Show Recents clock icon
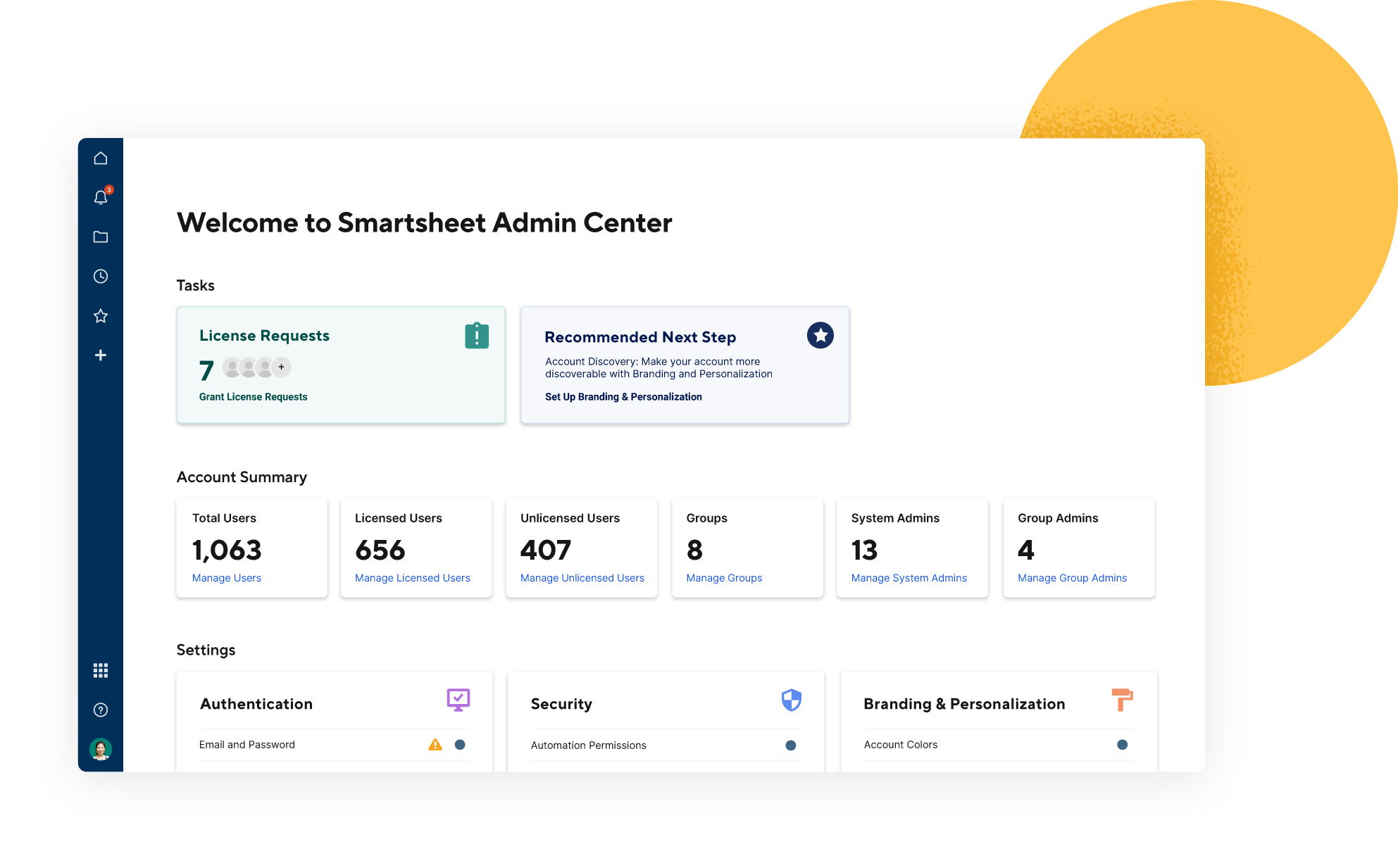 pos(101,277)
